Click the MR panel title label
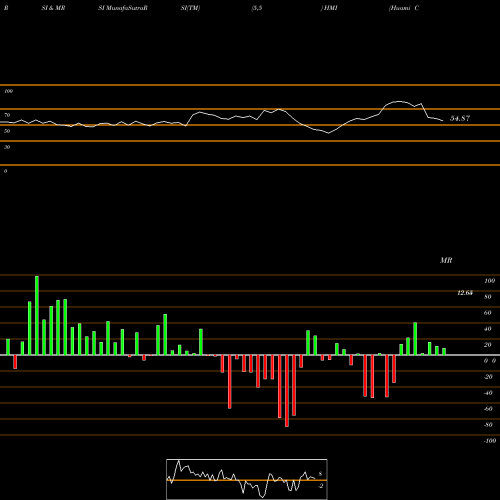 [446, 260]
